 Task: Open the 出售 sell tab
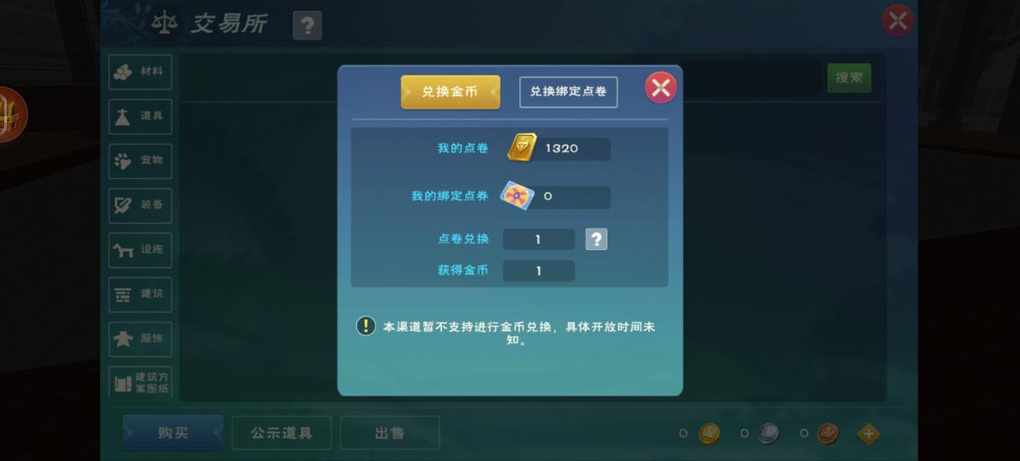[390, 433]
